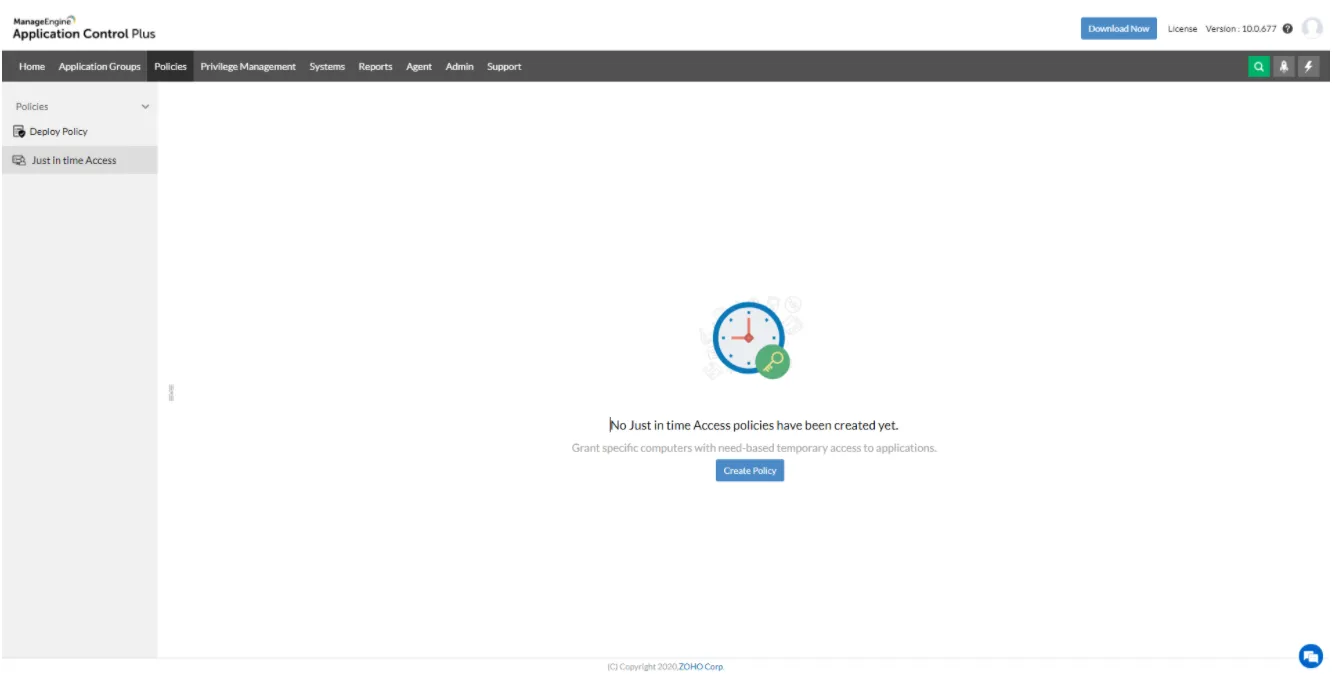The width and height of the screenshot is (1332, 674).
Task: Open quick actions via the lightning bolt icon
Action: (x=1308, y=66)
